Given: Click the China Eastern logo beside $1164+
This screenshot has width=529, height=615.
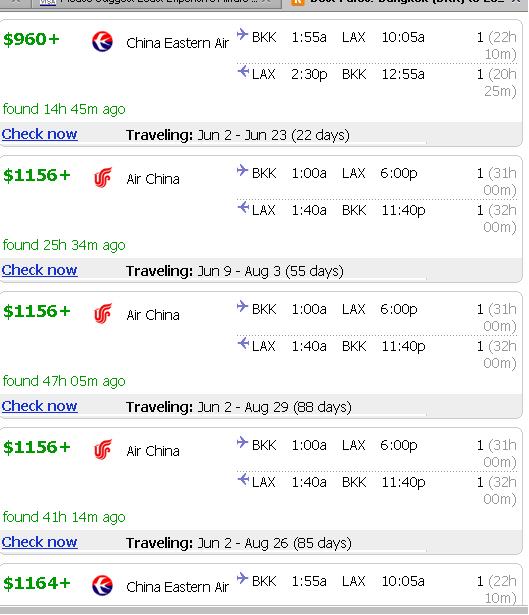Looking at the screenshot, I should tap(102, 586).
